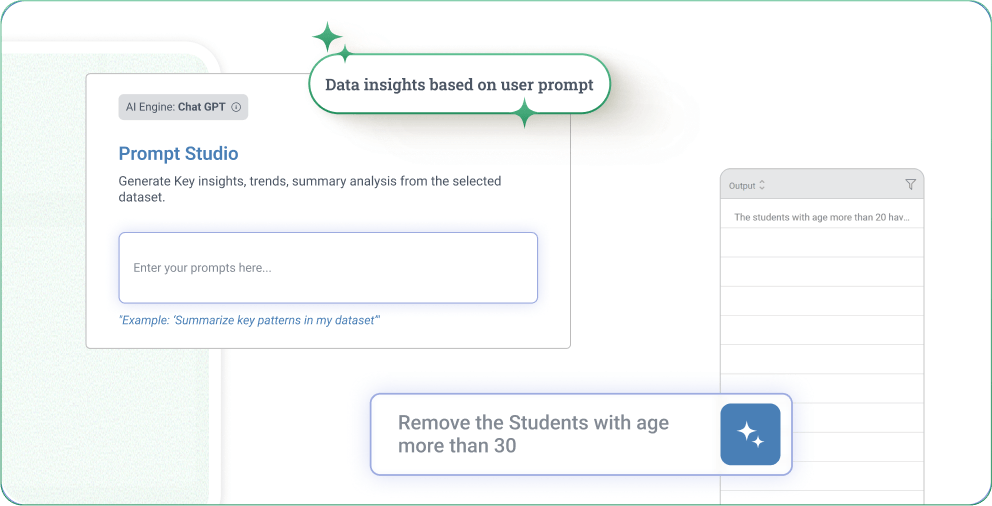Click the small green sparkle left of banner

coord(345,53)
